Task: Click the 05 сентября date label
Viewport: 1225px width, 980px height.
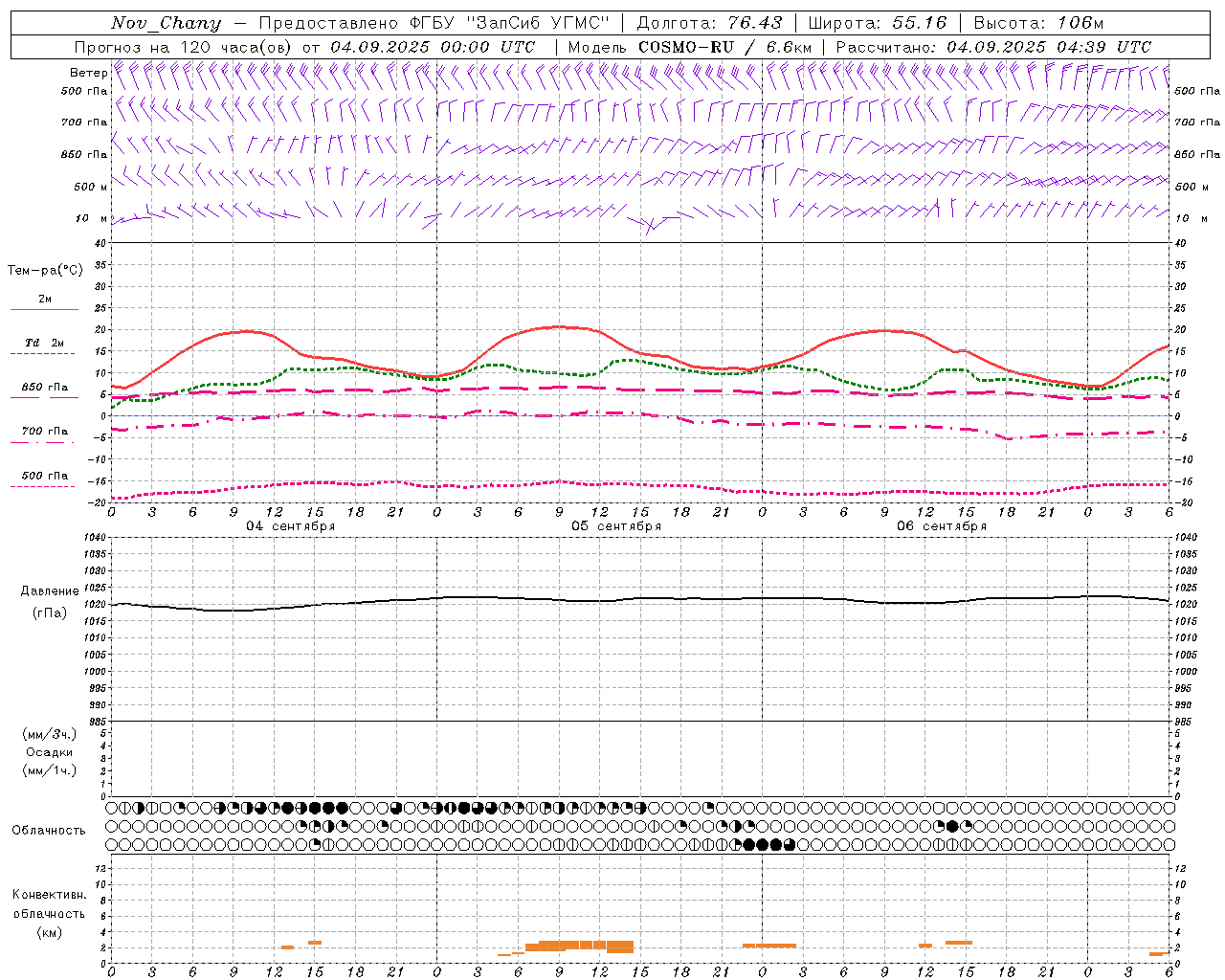Action: point(616,526)
